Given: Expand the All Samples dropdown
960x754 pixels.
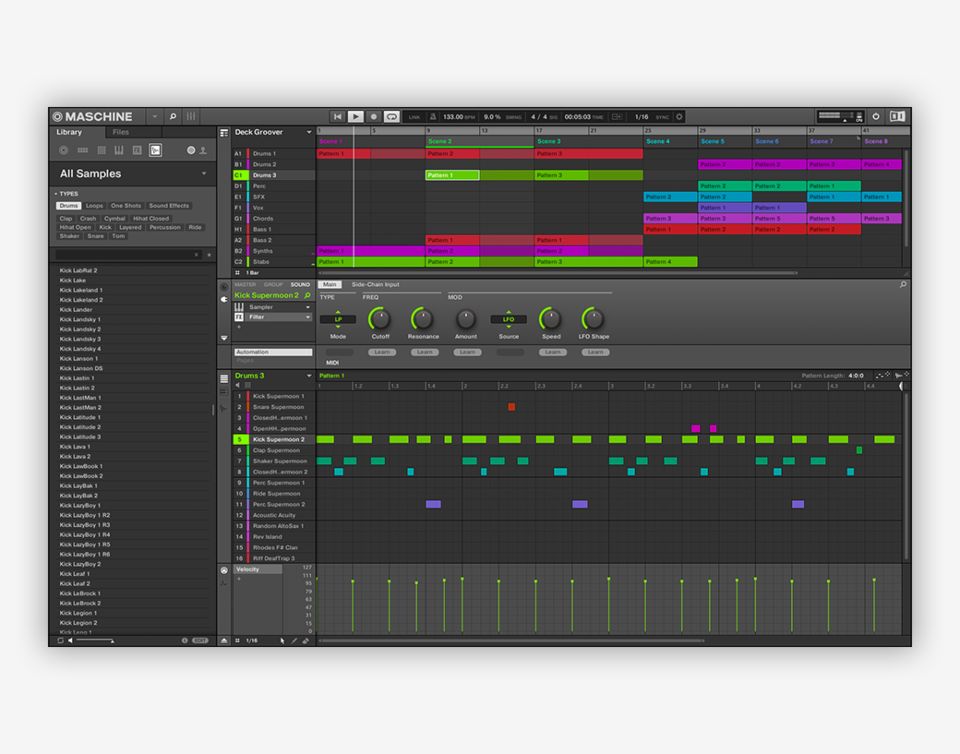Looking at the screenshot, I should 204,174.
